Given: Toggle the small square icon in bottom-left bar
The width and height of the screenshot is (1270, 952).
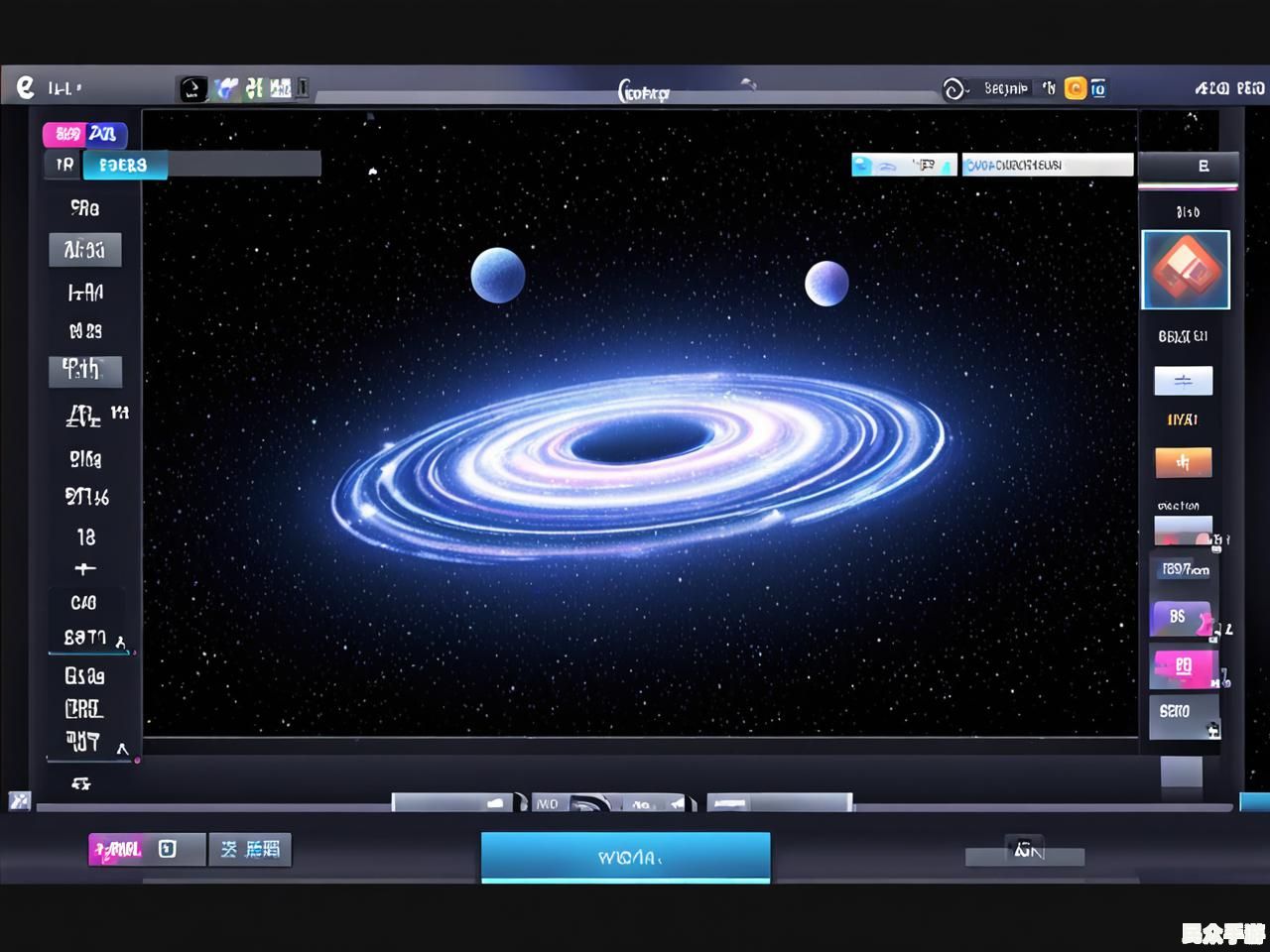Looking at the screenshot, I should point(168,849).
